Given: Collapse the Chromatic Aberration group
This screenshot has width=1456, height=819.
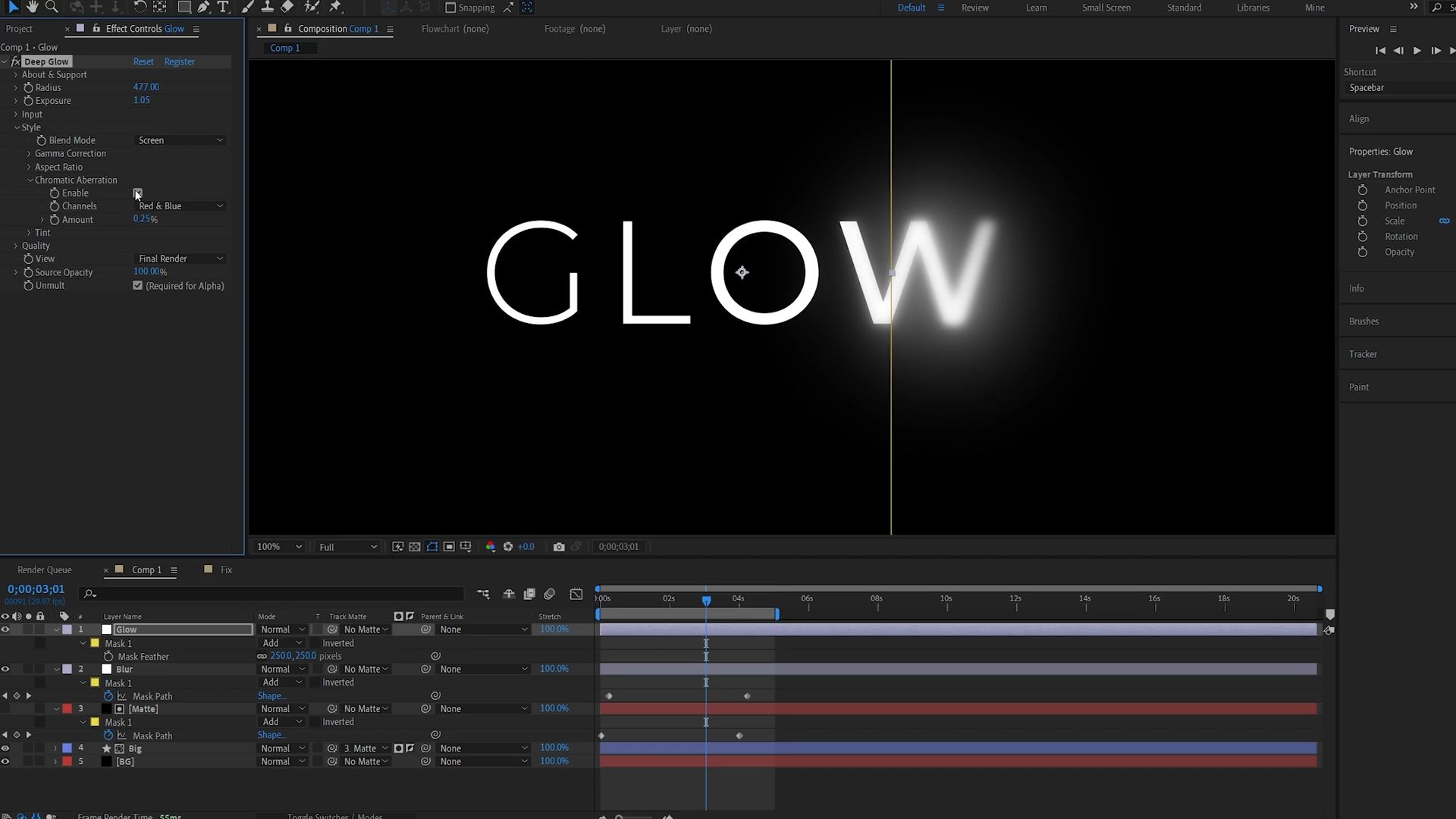Looking at the screenshot, I should coord(30,180).
